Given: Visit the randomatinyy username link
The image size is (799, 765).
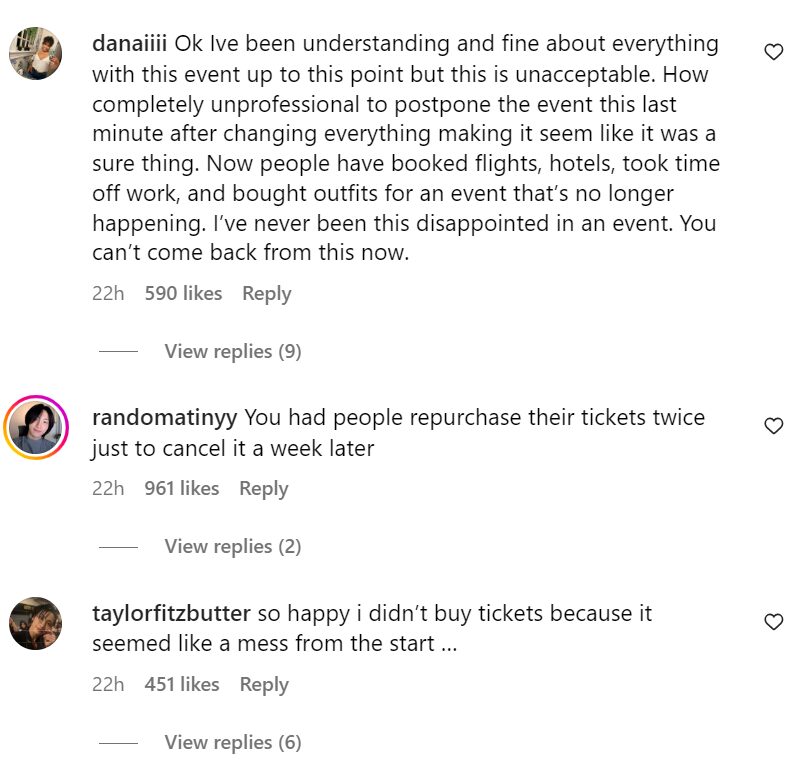Looking at the screenshot, I should (165, 417).
